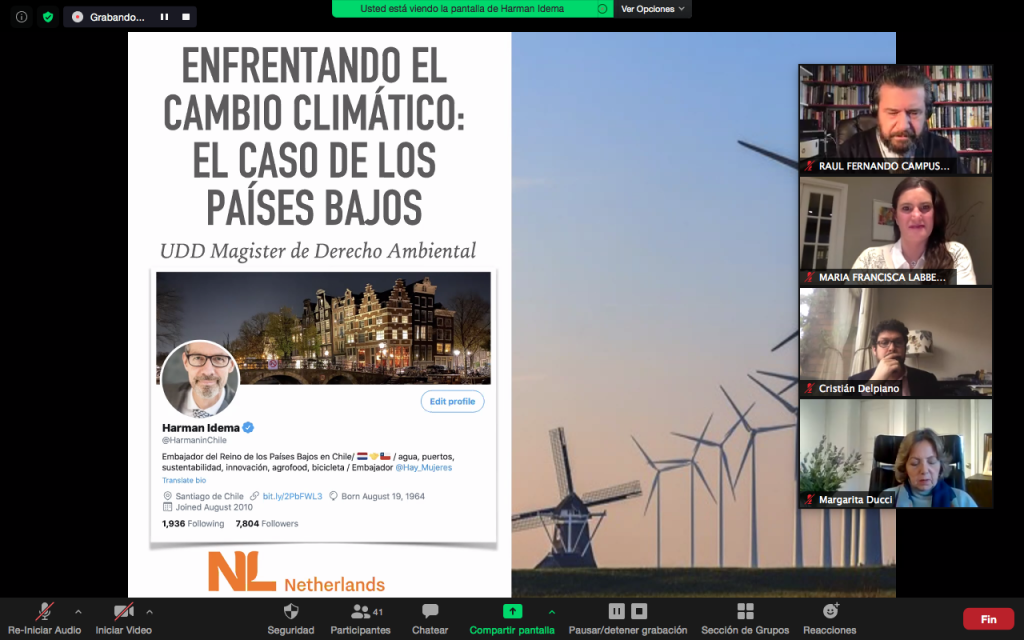Image resolution: width=1024 pixels, height=640 pixels.
Task: Turn on camera with Iniciar Video
Action: (x=123, y=612)
